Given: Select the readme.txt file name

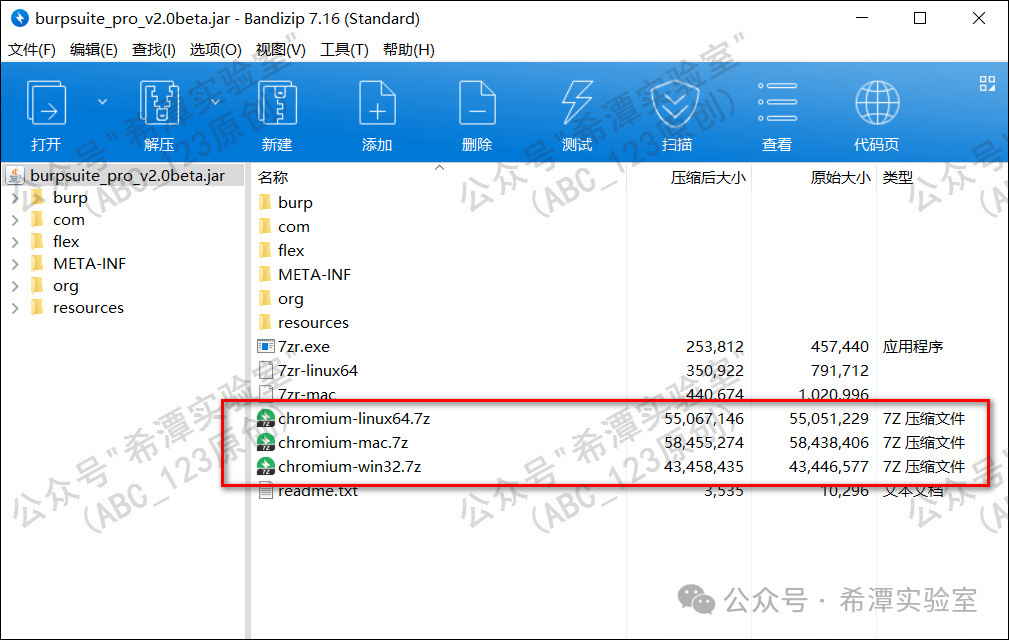Looking at the screenshot, I should pyautogui.click(x=318, y=491).
